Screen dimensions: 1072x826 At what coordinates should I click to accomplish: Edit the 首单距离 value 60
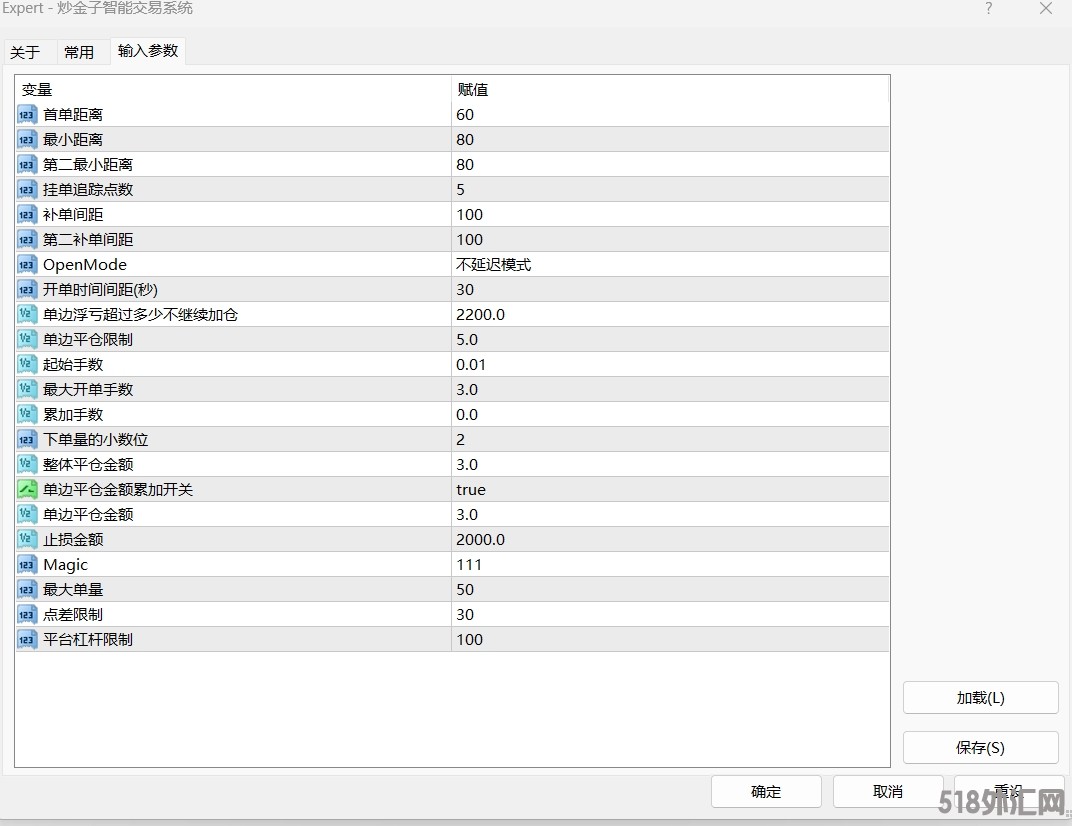(670, 115)
